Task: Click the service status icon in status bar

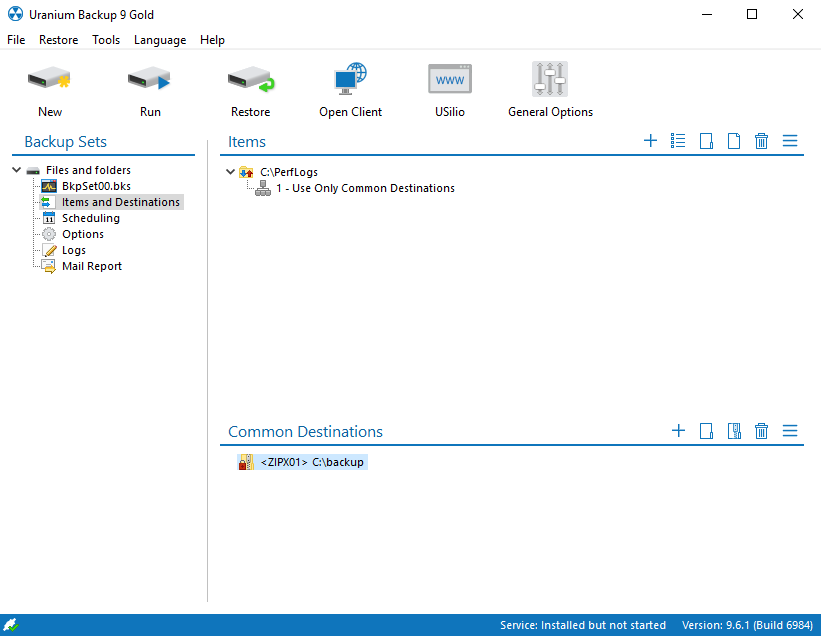Action: [11, 625]
